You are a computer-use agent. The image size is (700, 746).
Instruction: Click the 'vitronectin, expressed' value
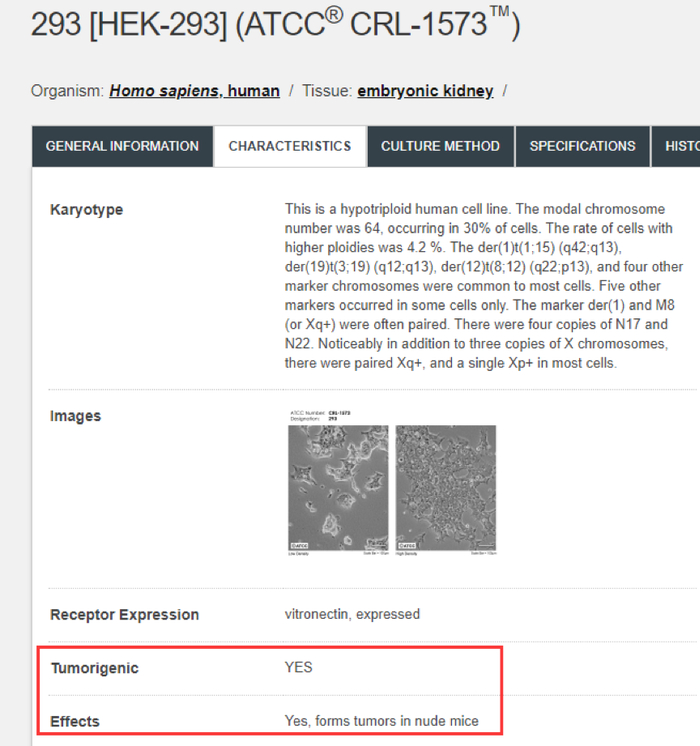point(352,614)
